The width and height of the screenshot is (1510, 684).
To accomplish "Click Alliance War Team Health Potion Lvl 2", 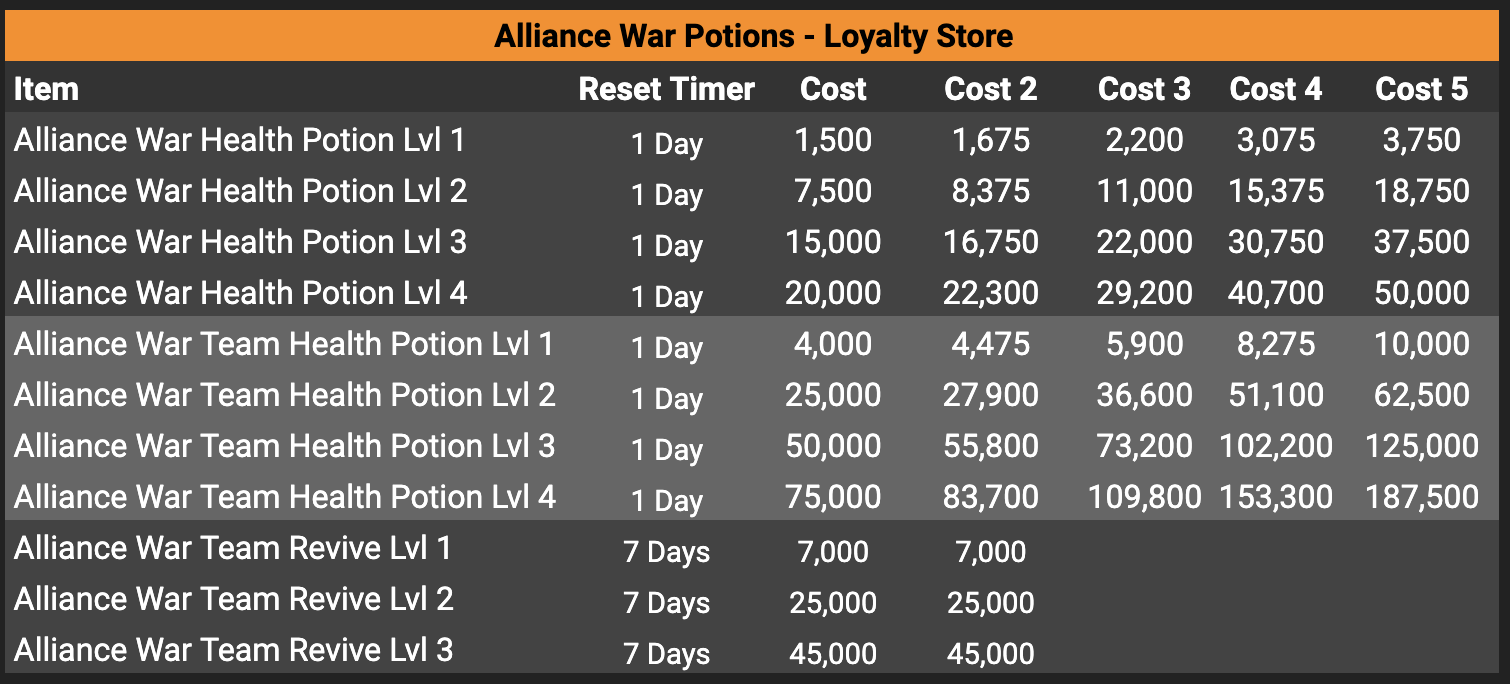I will click(284, 395).
